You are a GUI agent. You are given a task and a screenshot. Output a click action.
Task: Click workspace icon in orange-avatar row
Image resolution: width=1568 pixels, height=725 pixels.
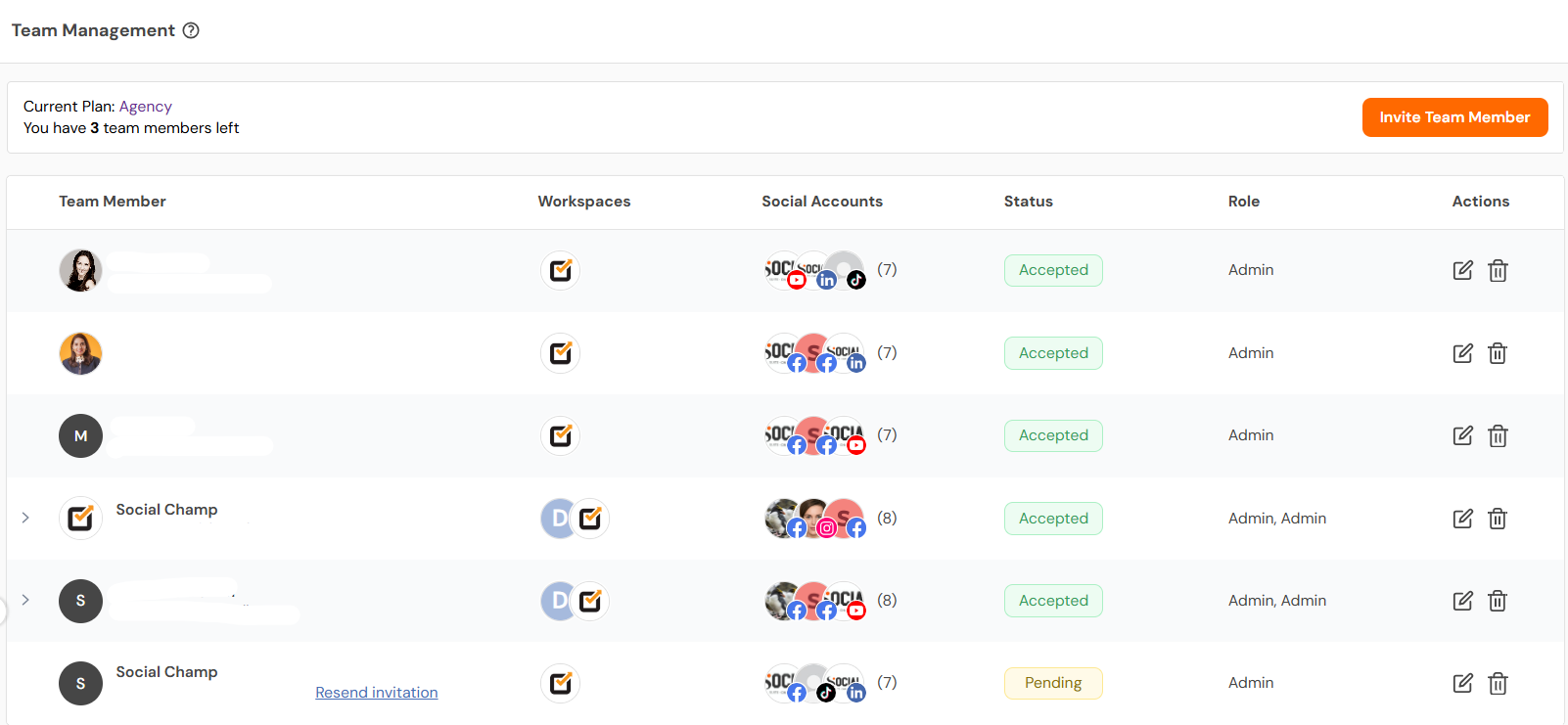[561, 353]
